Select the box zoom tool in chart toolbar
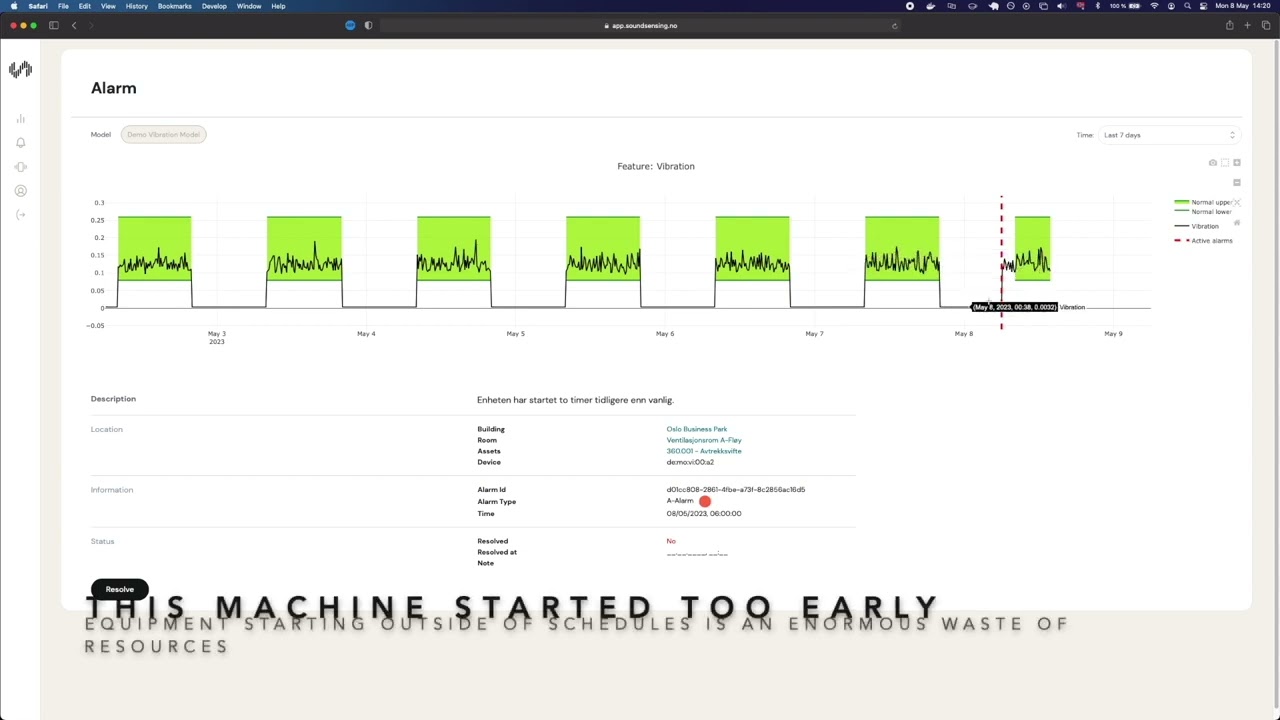Screen dimensions: 1280x720 point(1225,163)
